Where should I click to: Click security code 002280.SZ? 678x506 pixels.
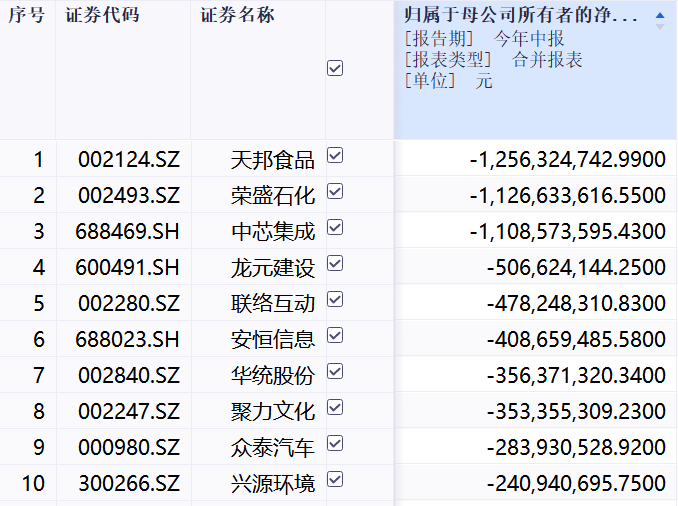click(x=129, y=303)
